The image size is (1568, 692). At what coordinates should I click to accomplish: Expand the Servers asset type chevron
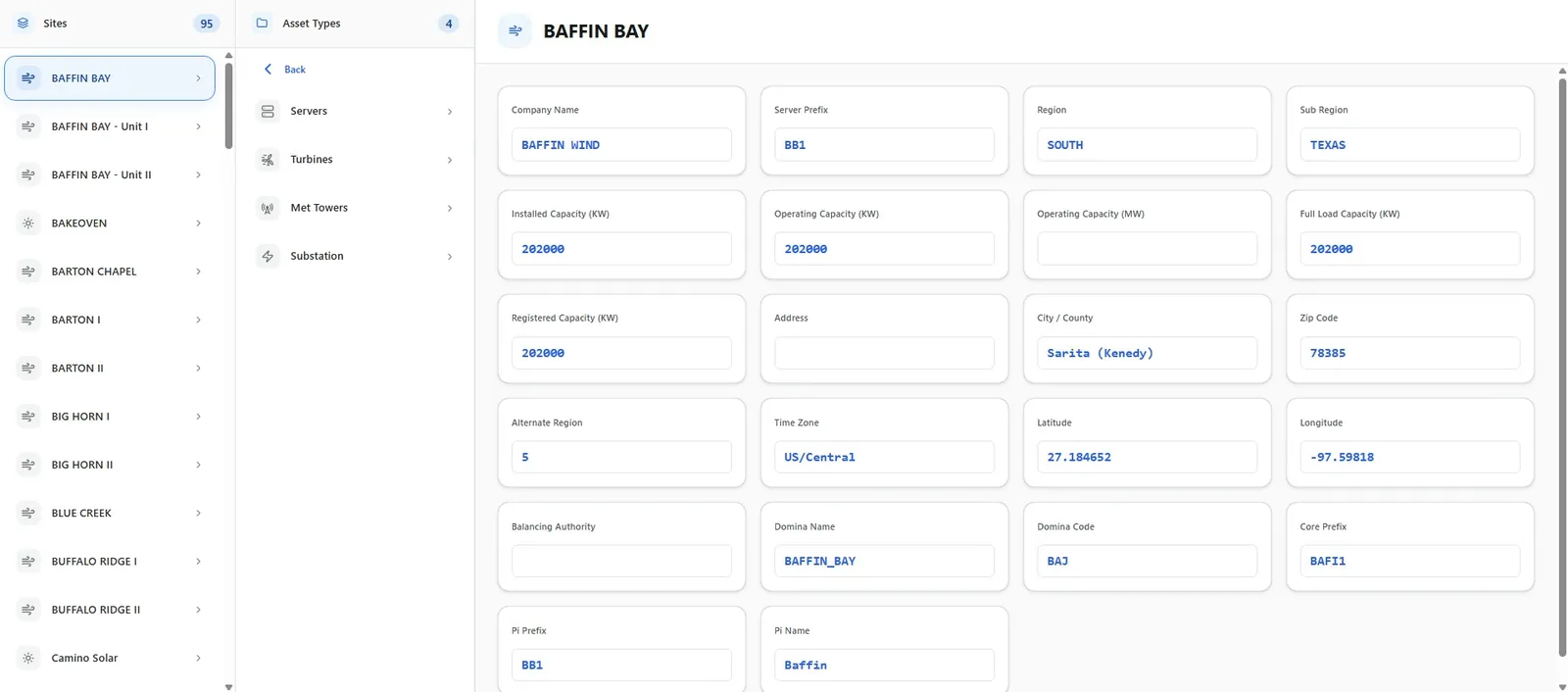450,112
